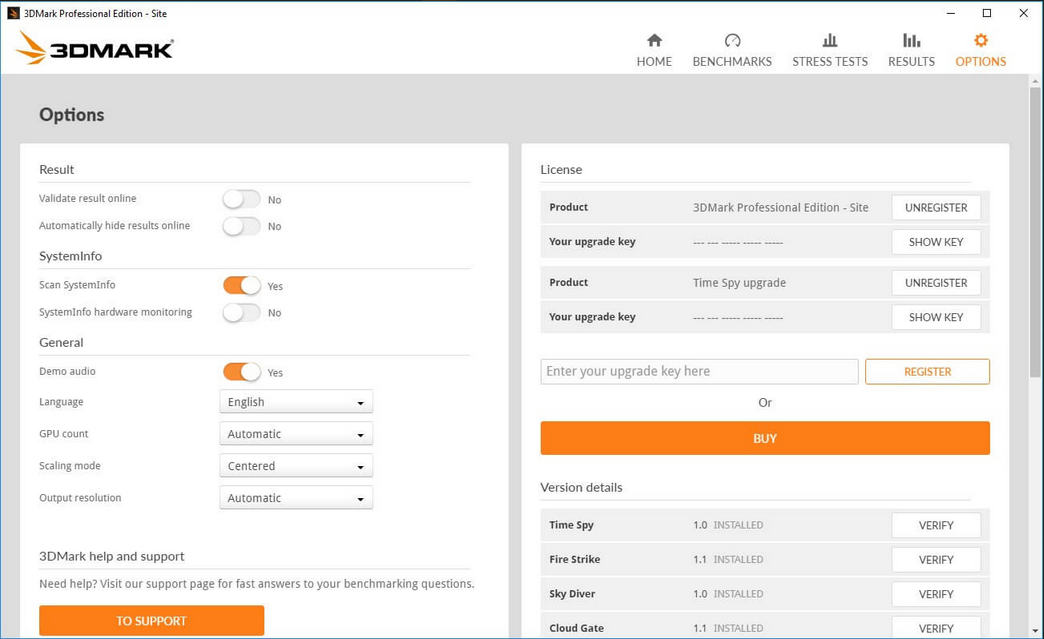Verify the Time Spy installation
The width and height of the screenshot is (1044, 639).
tap(936, 525)
